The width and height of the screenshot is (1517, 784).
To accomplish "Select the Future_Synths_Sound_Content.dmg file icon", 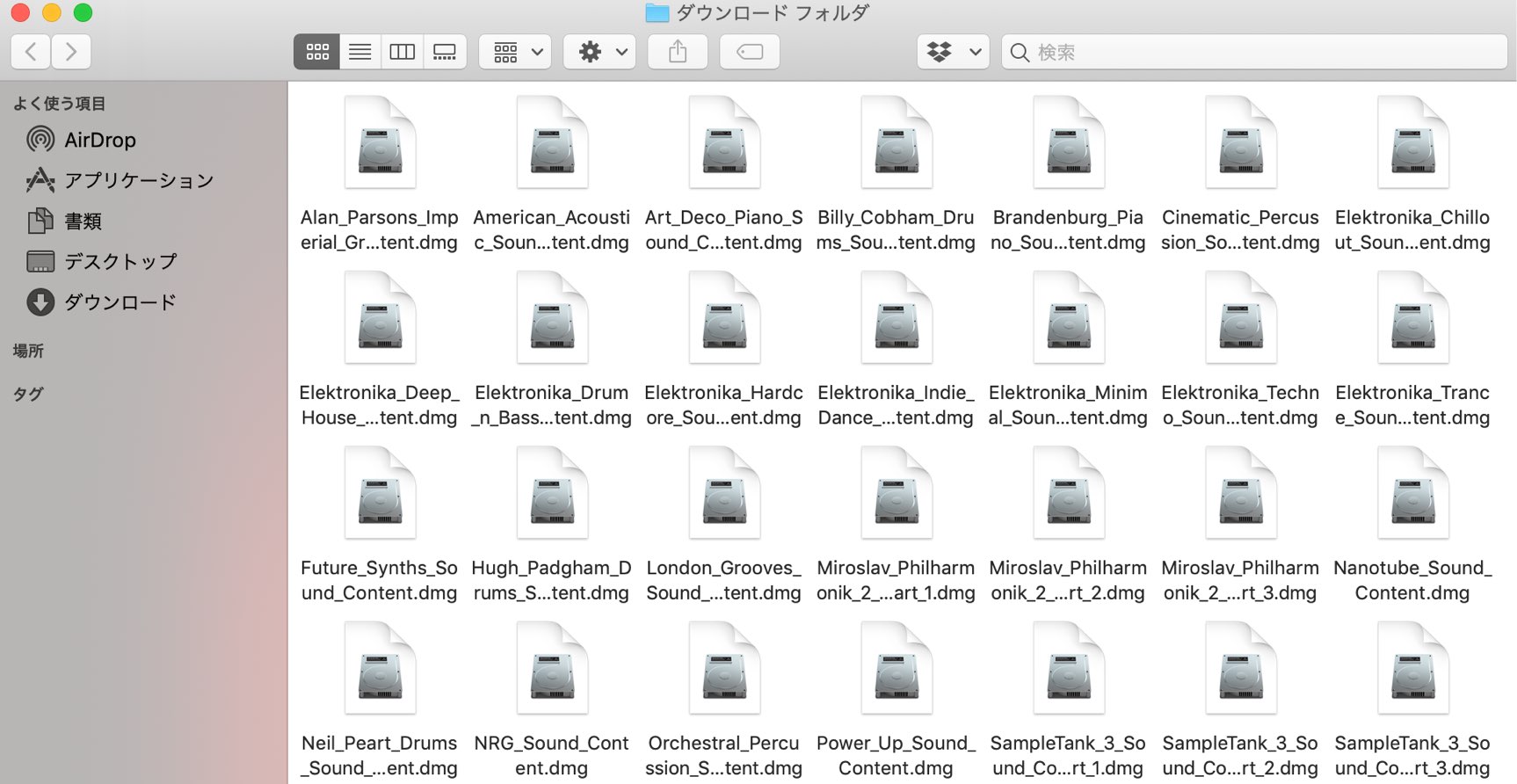I will coord(380,493).
